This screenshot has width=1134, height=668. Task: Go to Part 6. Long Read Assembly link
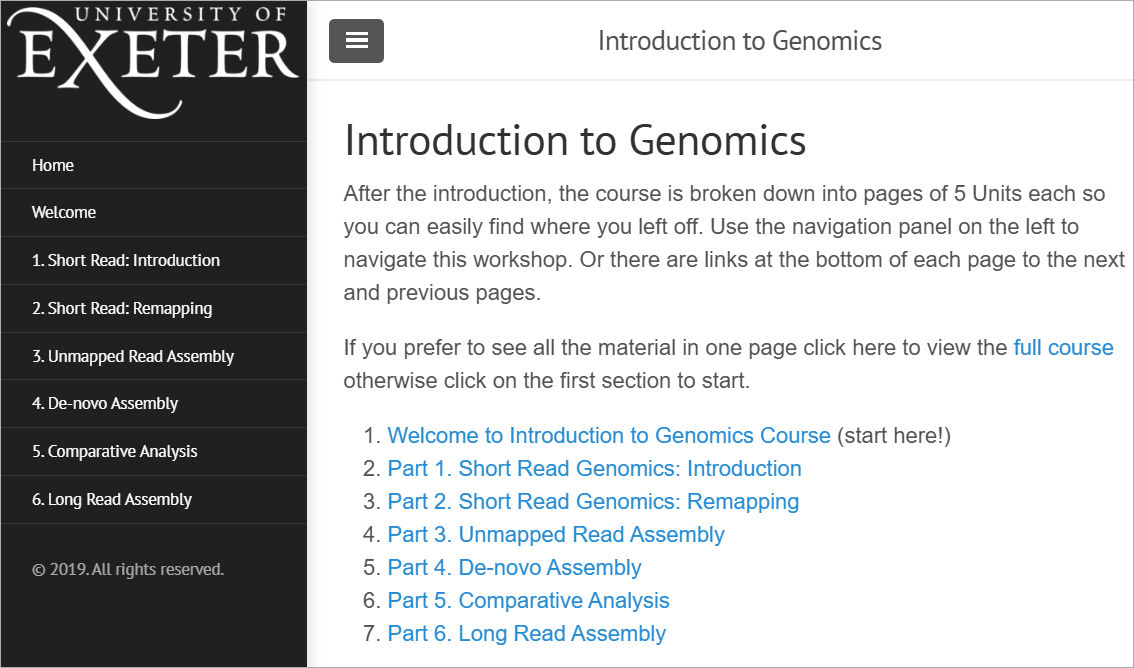(526, 634)
